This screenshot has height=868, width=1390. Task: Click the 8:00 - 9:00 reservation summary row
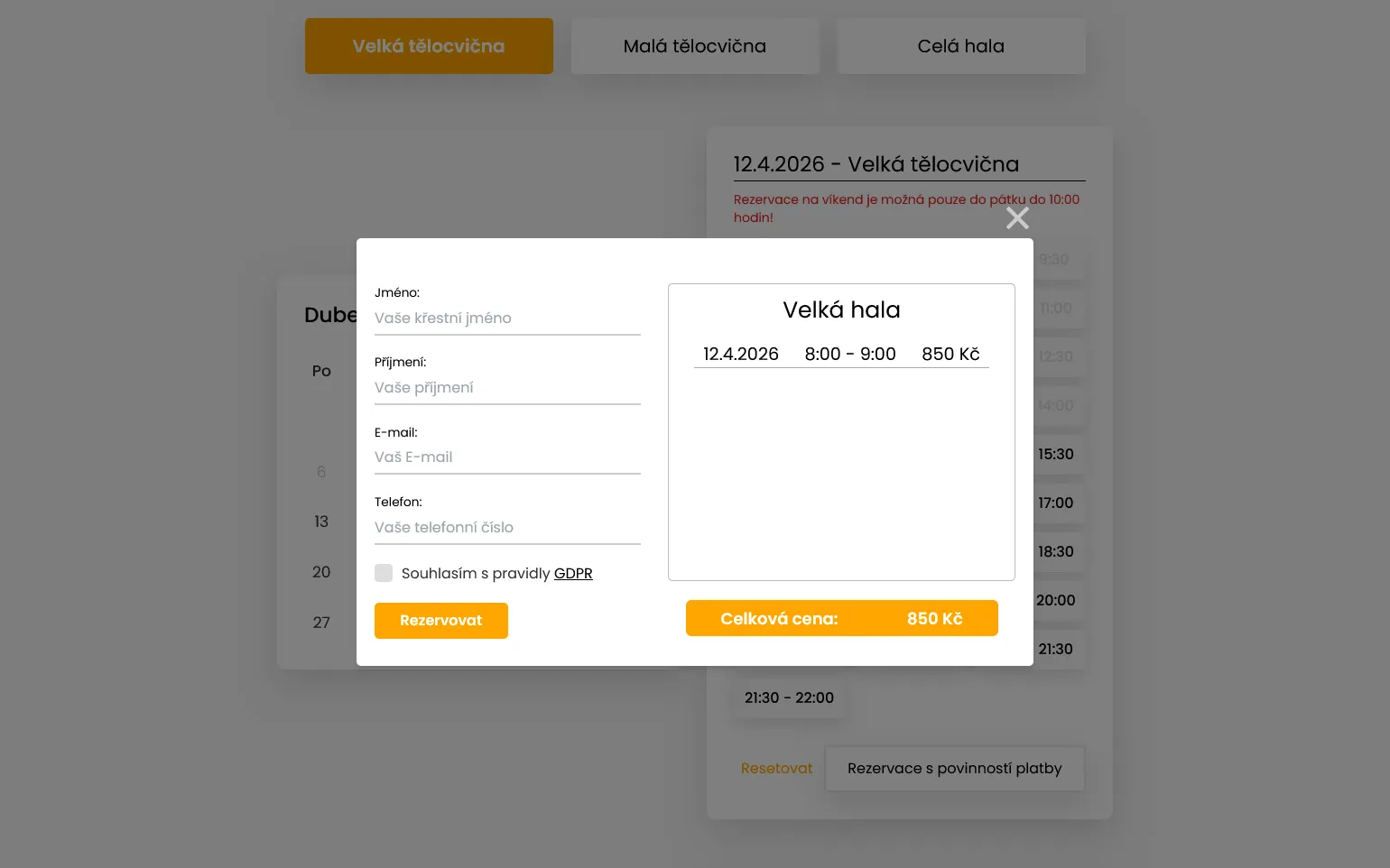pos(841,355)
